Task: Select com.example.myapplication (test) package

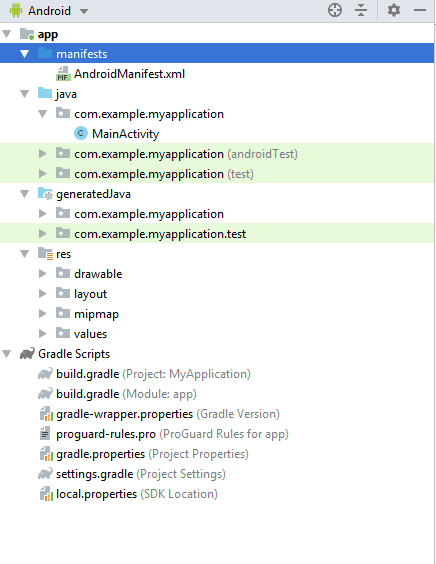Action: pos(164,174)
